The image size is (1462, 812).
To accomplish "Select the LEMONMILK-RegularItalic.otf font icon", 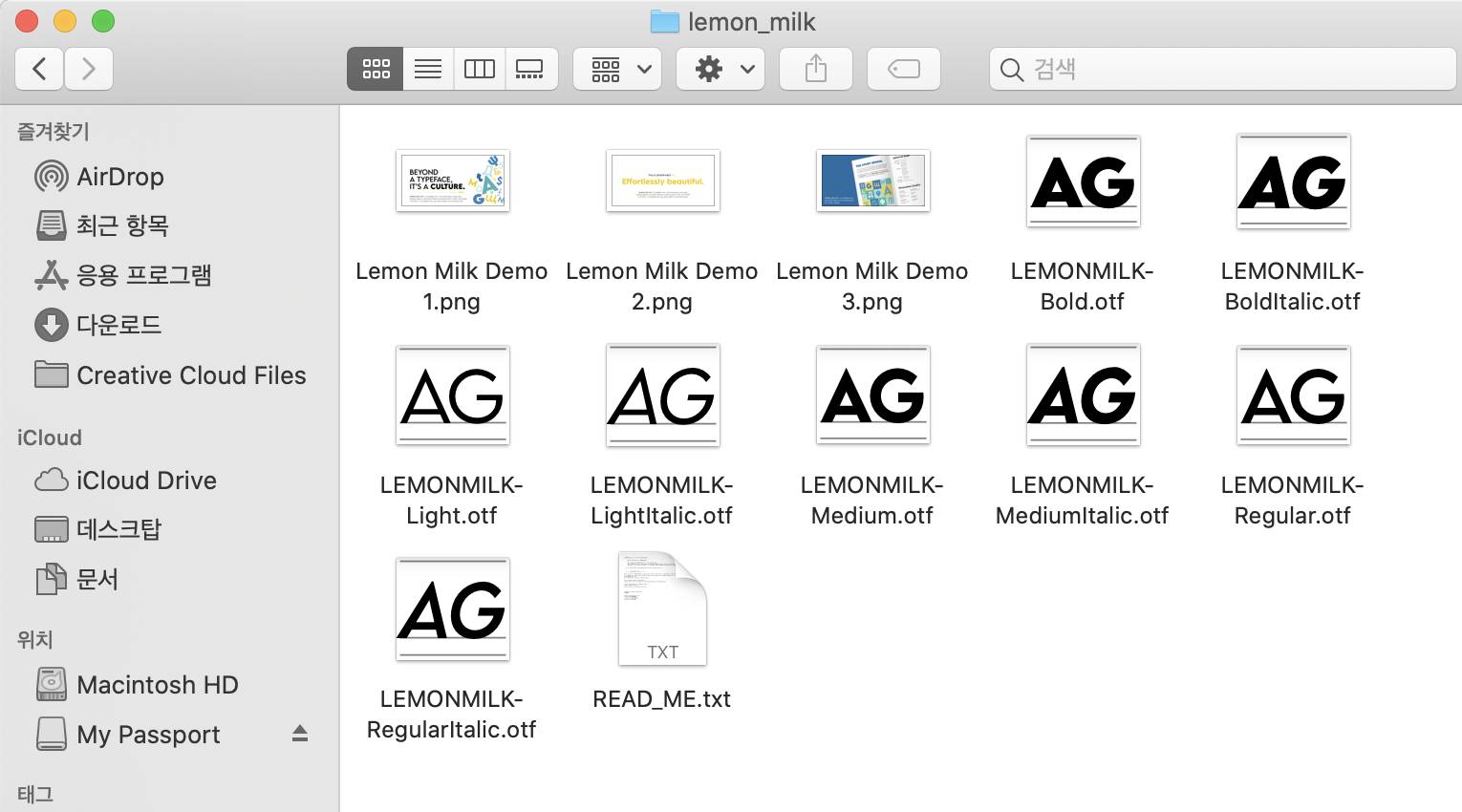I will point(453,609).
